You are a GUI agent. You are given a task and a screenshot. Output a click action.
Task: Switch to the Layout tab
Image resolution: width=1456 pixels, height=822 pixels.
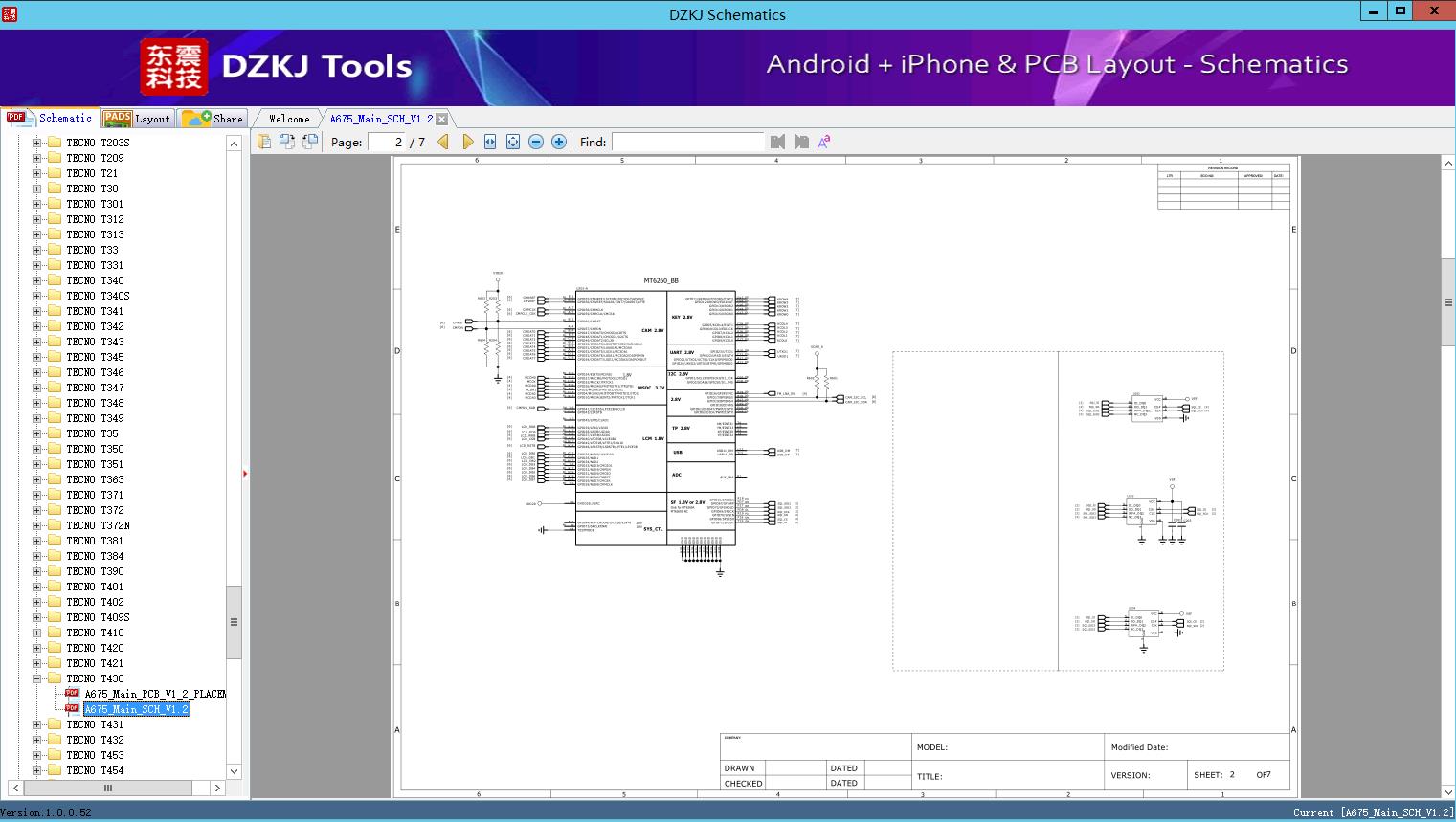137,118
